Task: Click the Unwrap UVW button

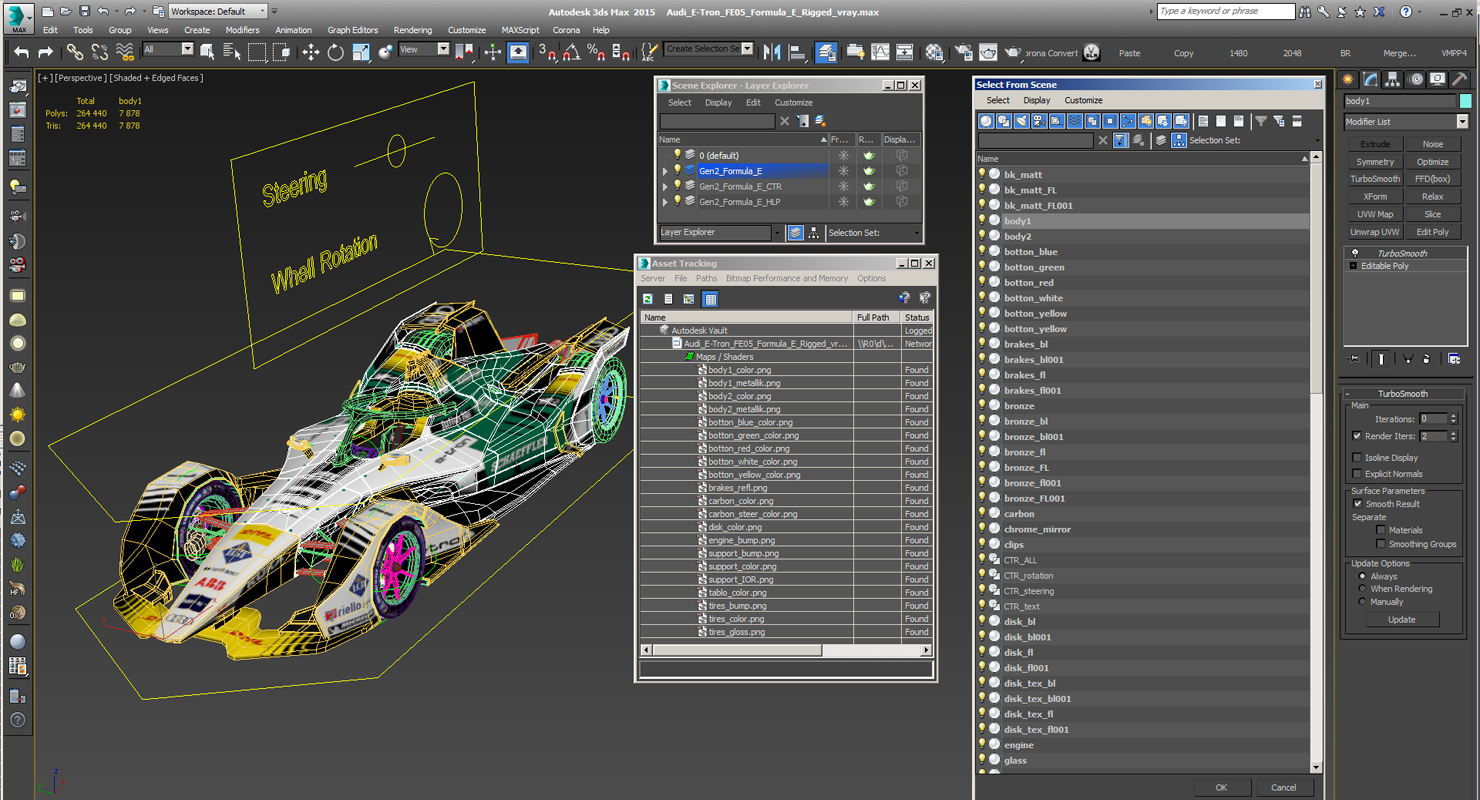Action: click(1375, 232)
